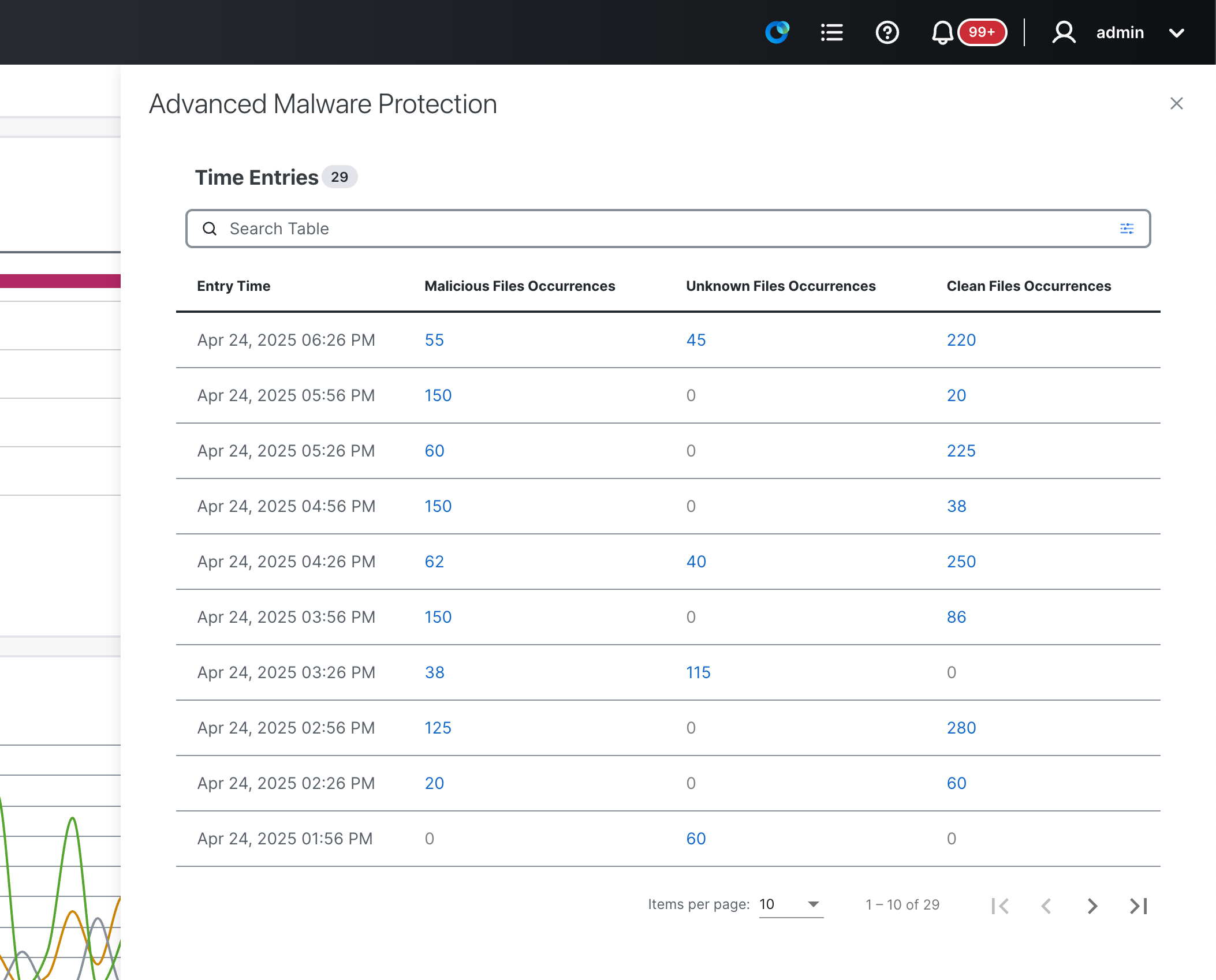
Task: Select the Apr 24, 2025 04:56 PM entry
Action: pos(286,506)
